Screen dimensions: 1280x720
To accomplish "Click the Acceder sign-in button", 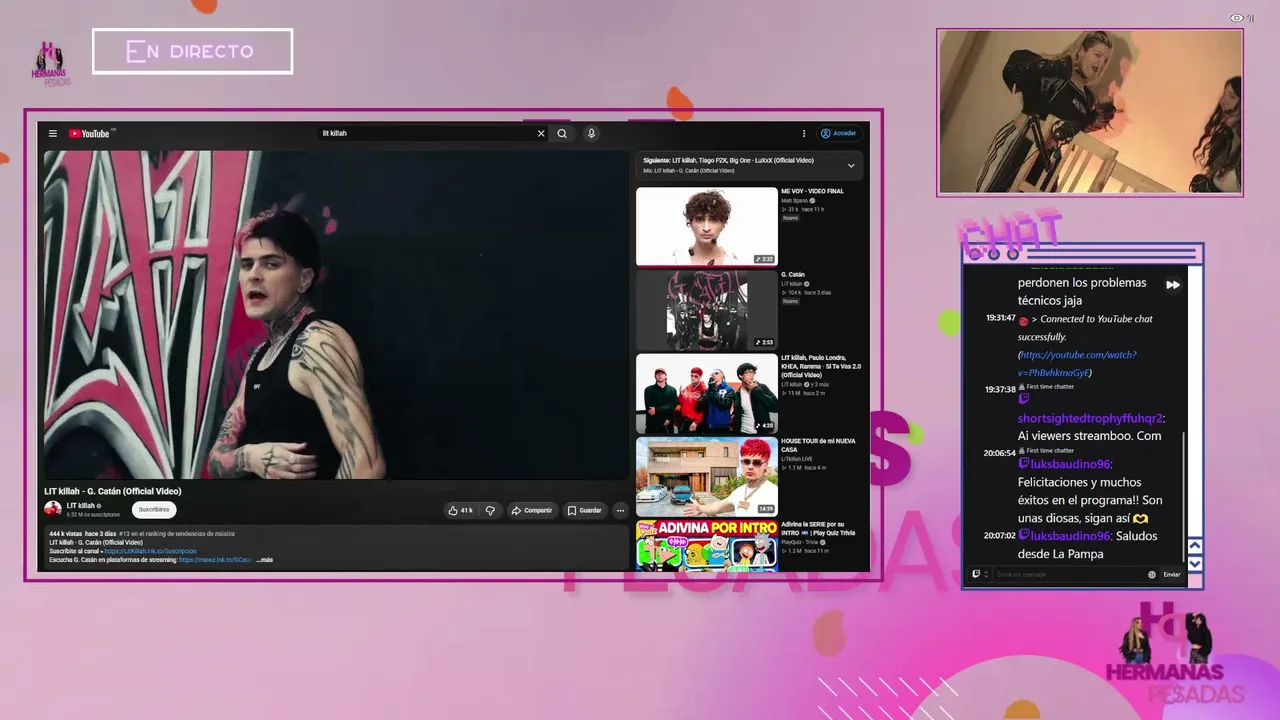I will [839, 133].
